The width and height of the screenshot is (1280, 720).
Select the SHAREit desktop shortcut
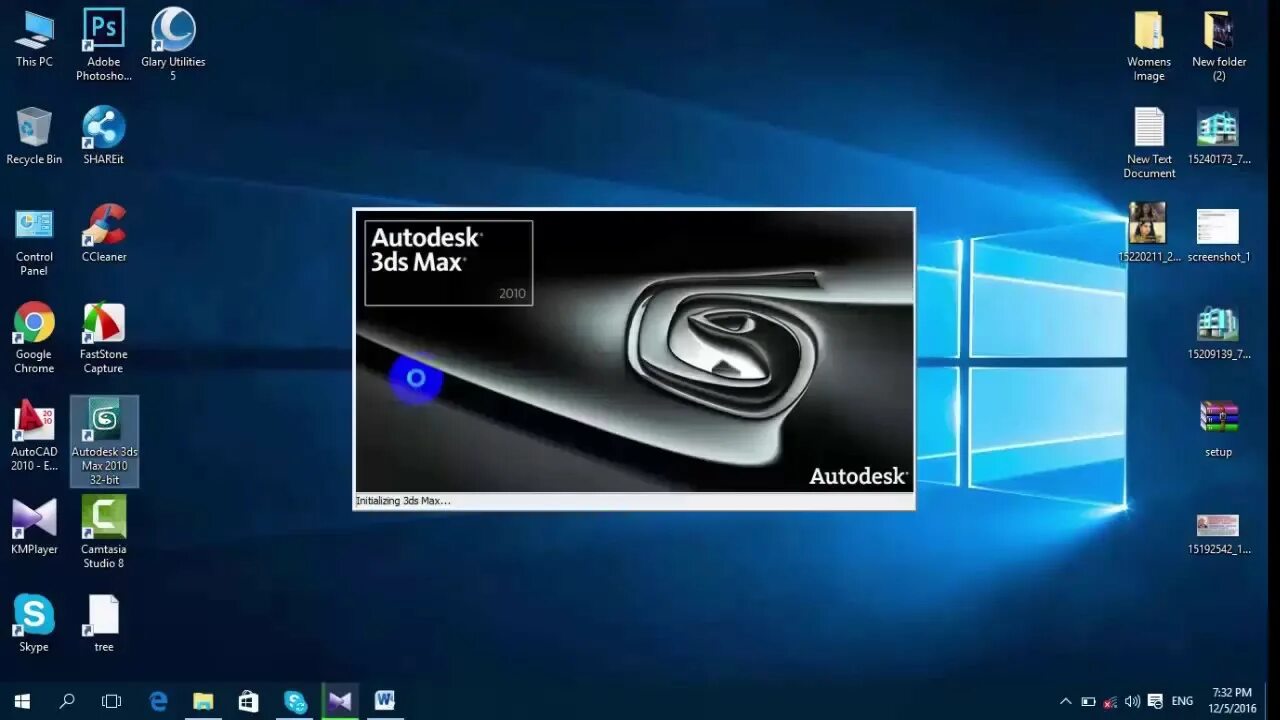(x=104, y=136)
